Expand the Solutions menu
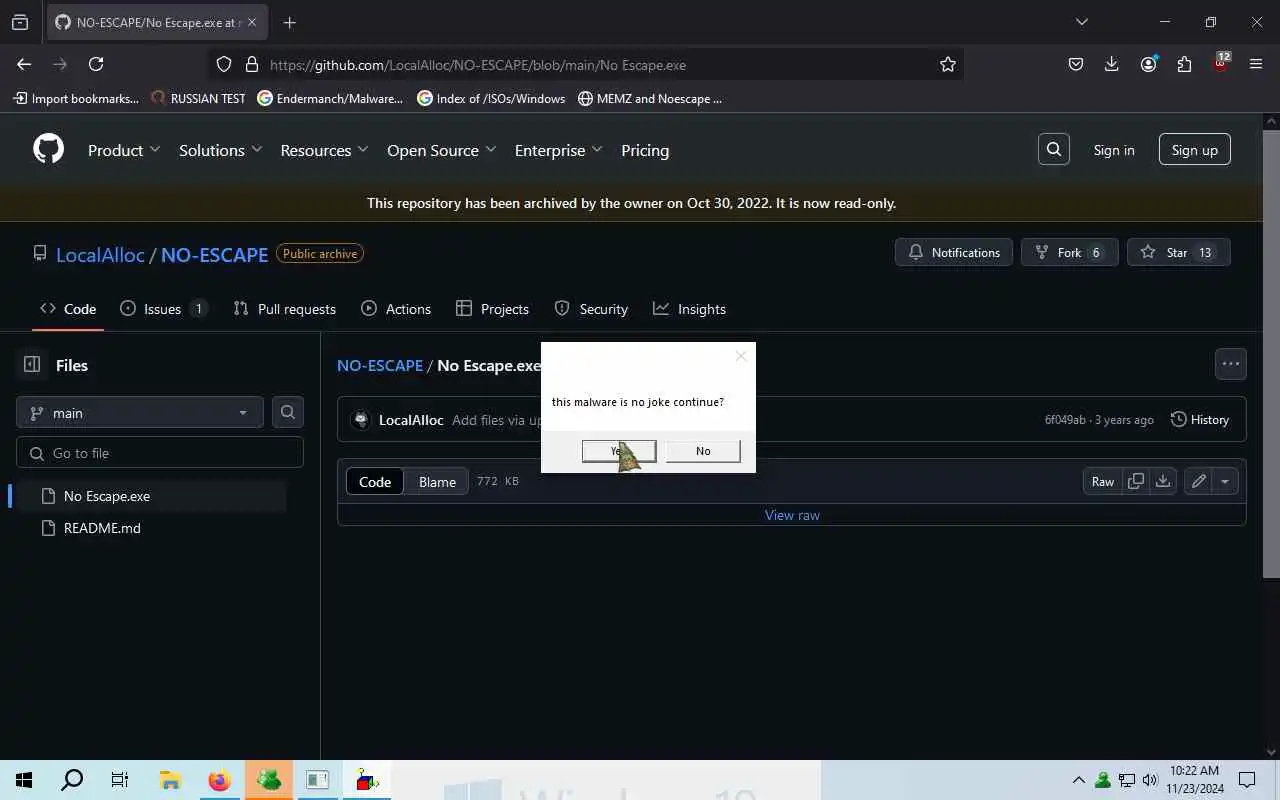Image resolution: width=1280 pixels, height=800 pixels. 220,150
